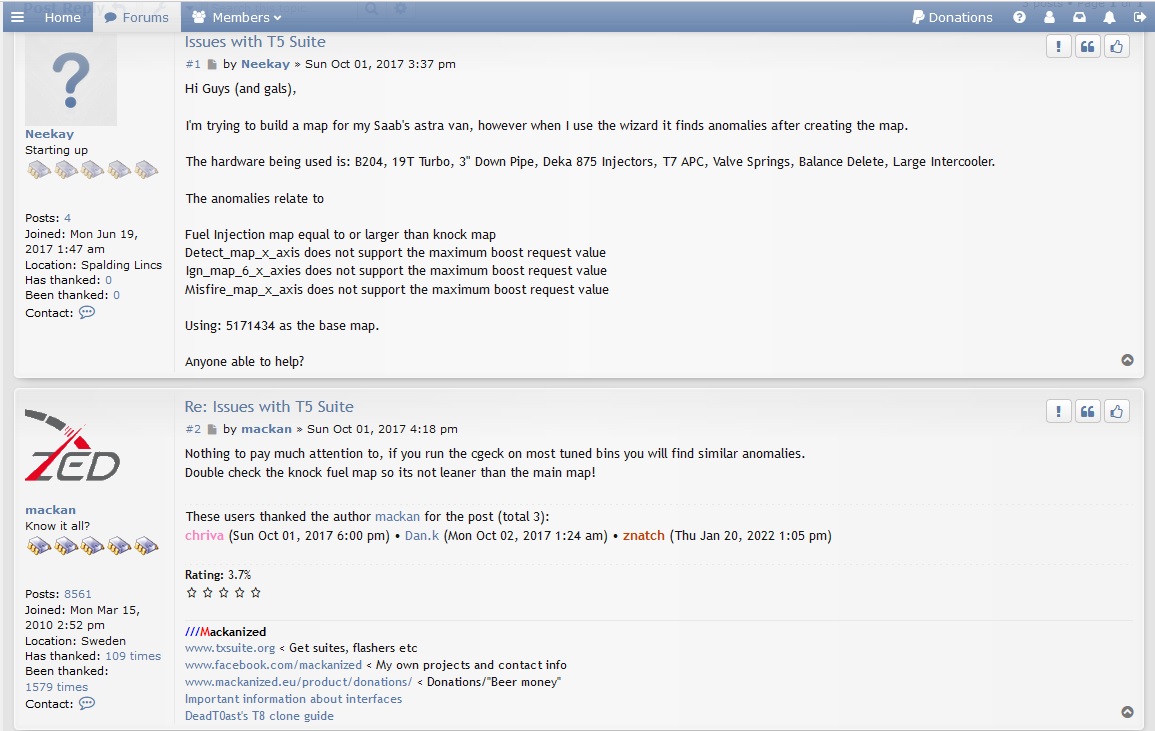The height and width of the screenshot is (731, 1155).
Task: Click Neekay's contact speech bubble icon
Action: click(x=87, y=312)
